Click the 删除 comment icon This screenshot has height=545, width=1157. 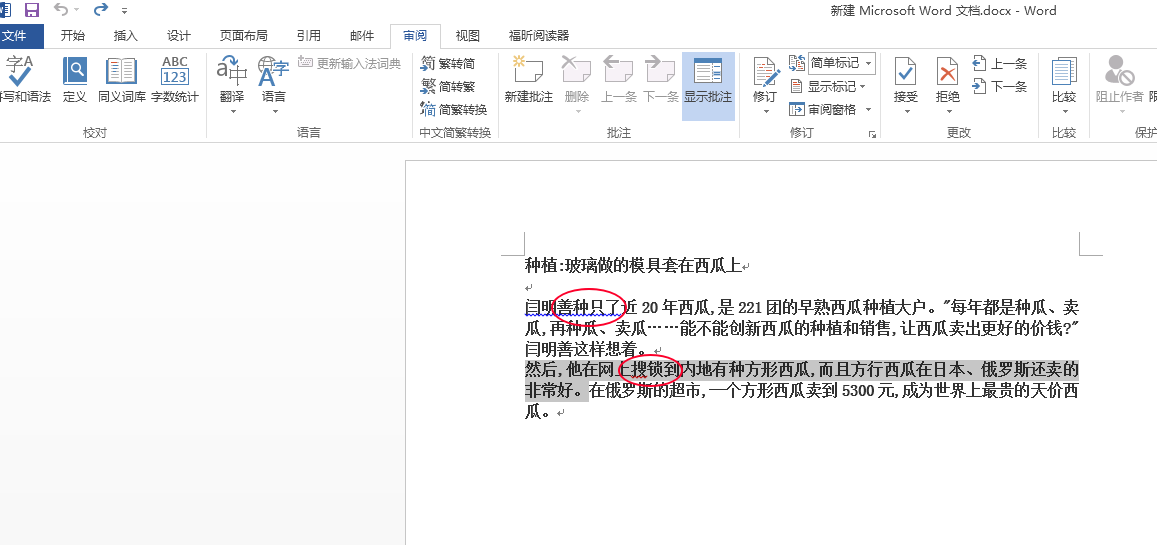577,72
